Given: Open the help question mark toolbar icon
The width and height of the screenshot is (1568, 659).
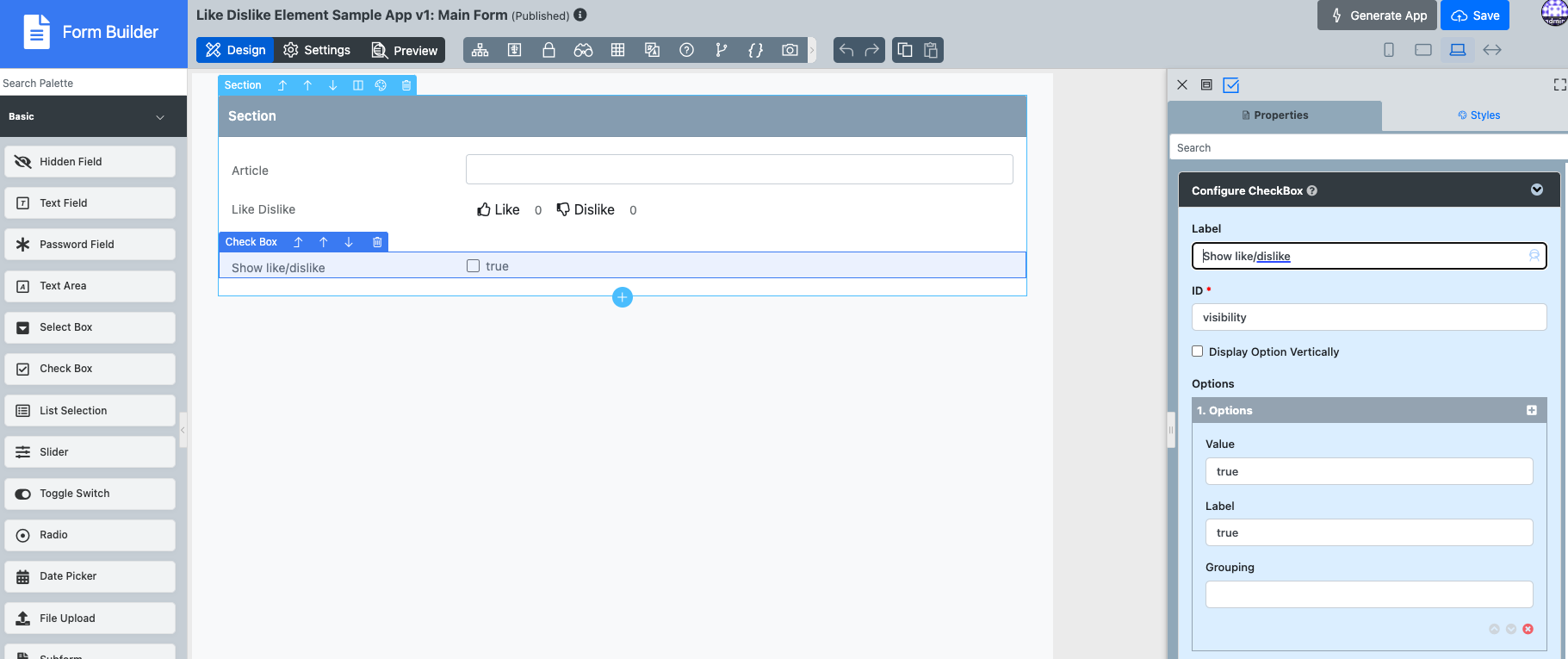Looking at the screenshot, I should [x=686, y=50].
